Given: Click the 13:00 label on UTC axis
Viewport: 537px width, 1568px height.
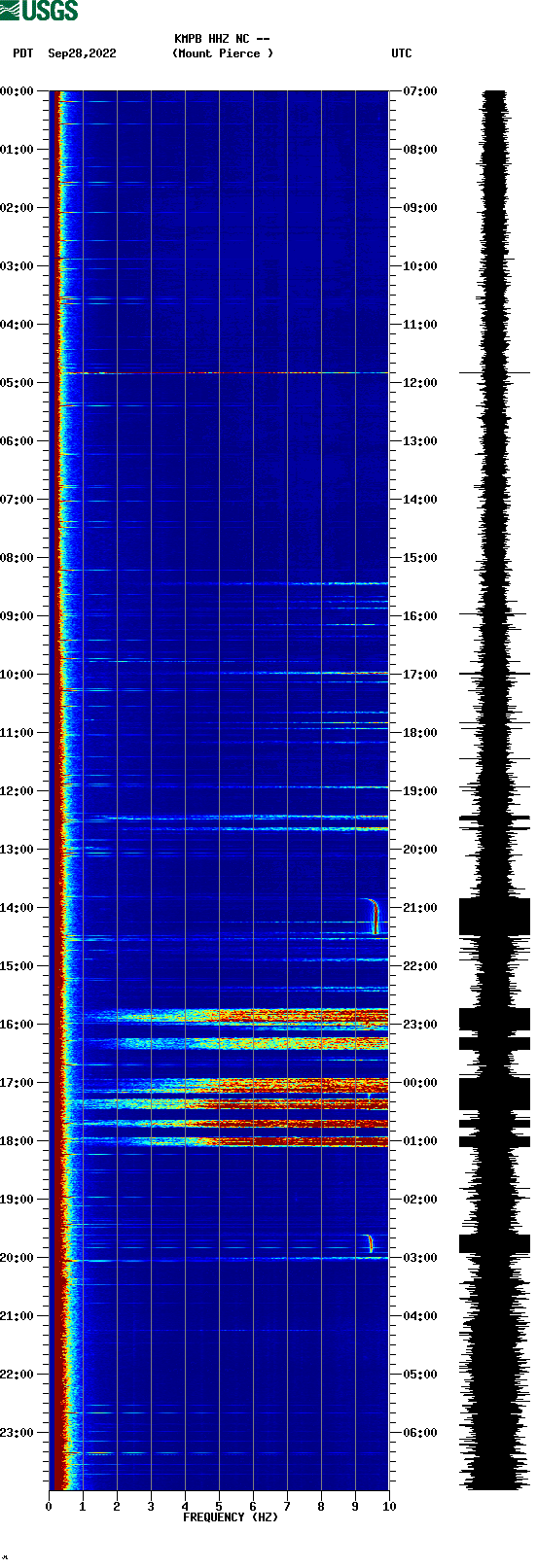Looking at the screenshot, I should (420, 441).
